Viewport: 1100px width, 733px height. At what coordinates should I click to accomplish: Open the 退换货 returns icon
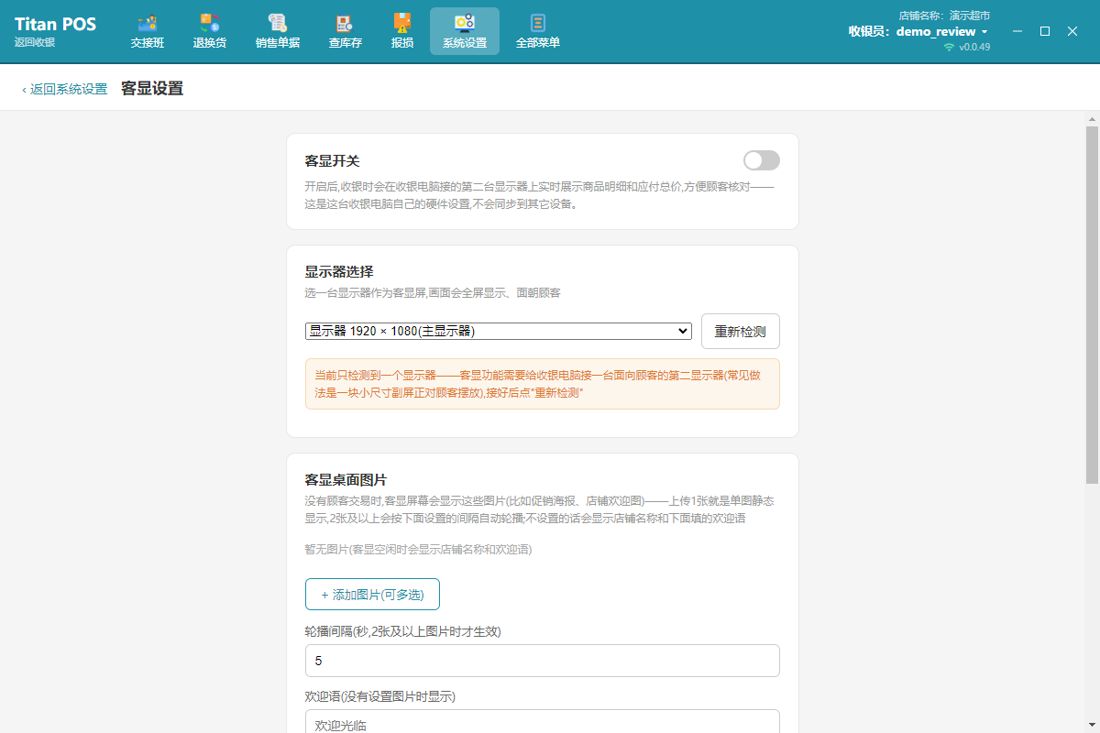209,32
